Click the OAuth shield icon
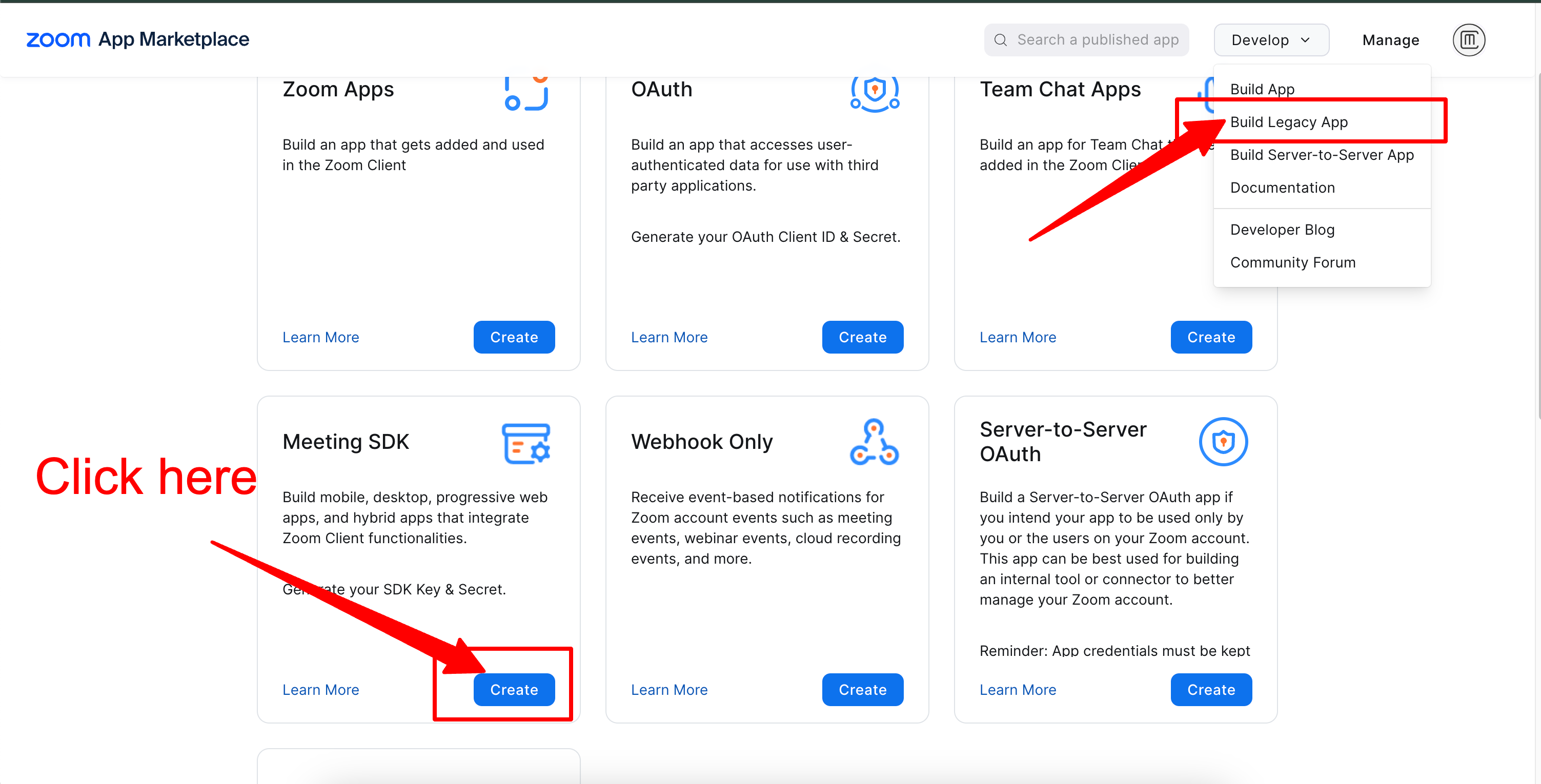The width and height of the screenshot is (1541, 784). pyautogui.click(x=875, y=94)
